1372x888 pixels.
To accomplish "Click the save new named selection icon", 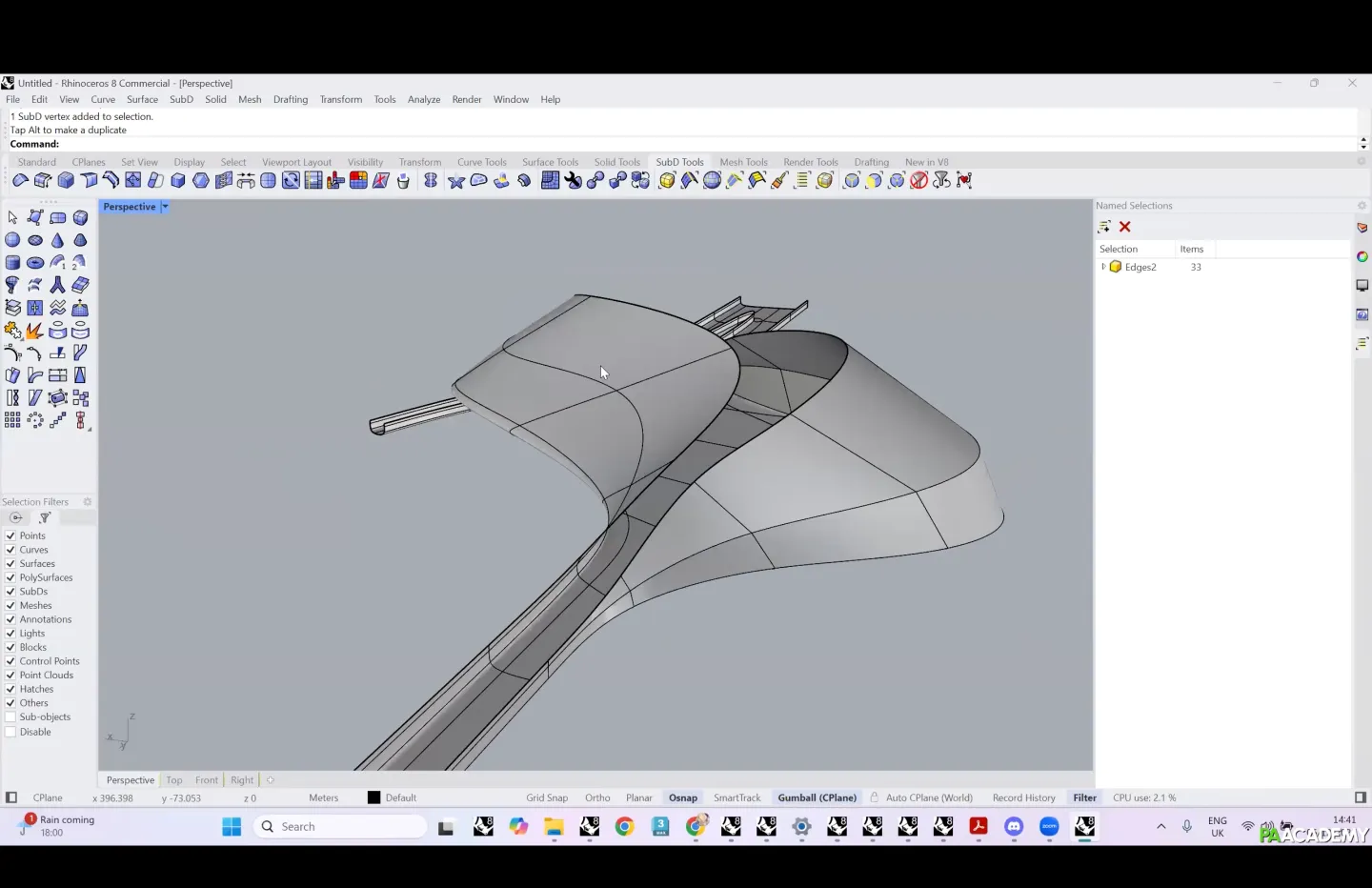I will click(x=1104, y=227).
